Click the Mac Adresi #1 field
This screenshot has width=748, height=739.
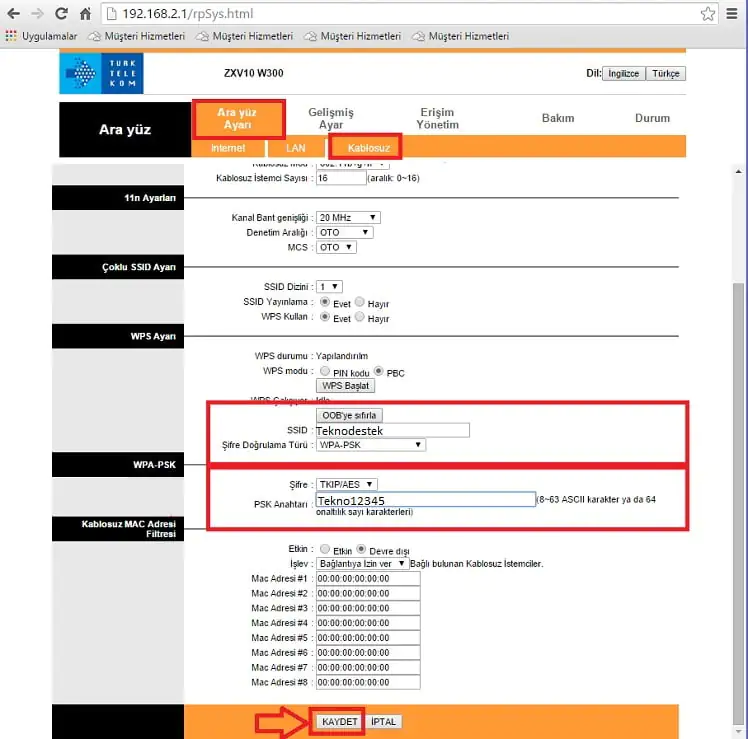point(368,579)
